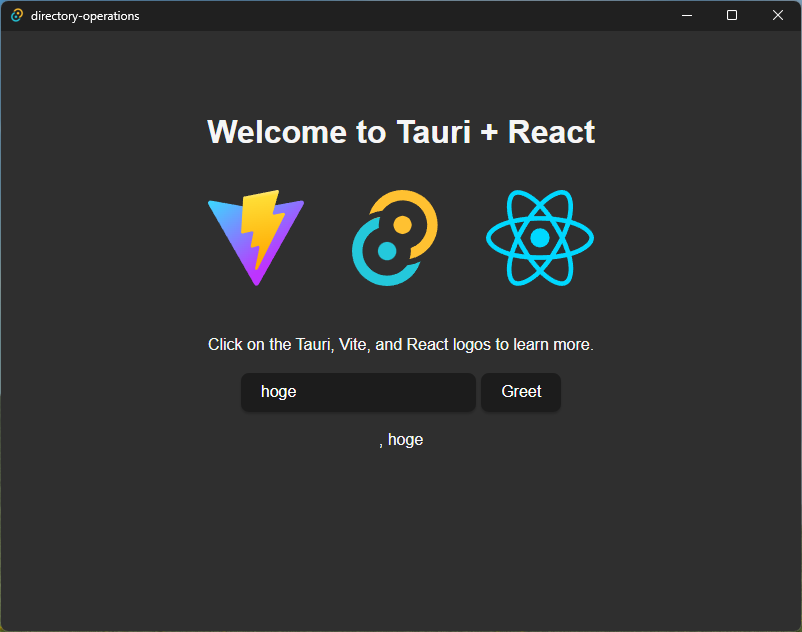Screen dimensions: 802x632
Task: Minimize the directory-operations window
Action: click(x=686, y=15)
